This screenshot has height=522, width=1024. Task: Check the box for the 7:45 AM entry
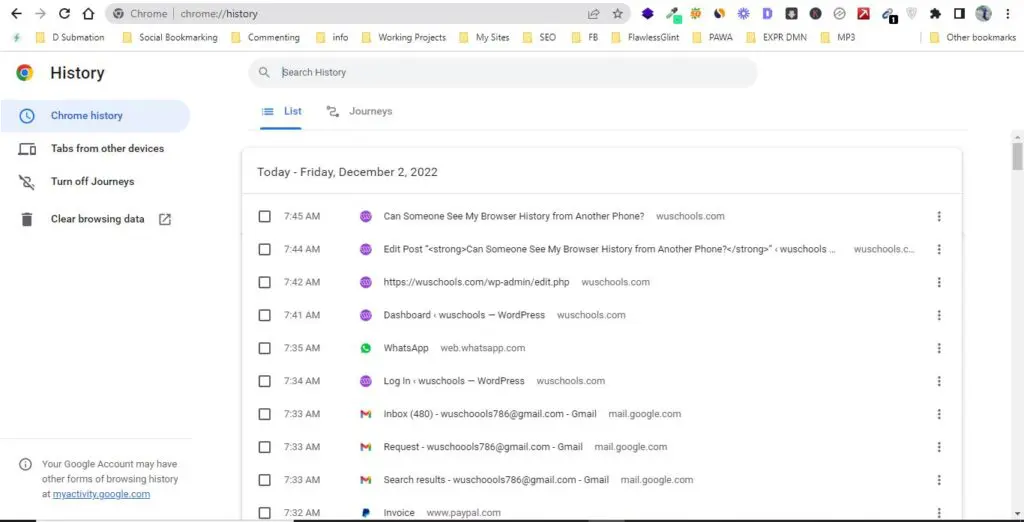[264, 216]
